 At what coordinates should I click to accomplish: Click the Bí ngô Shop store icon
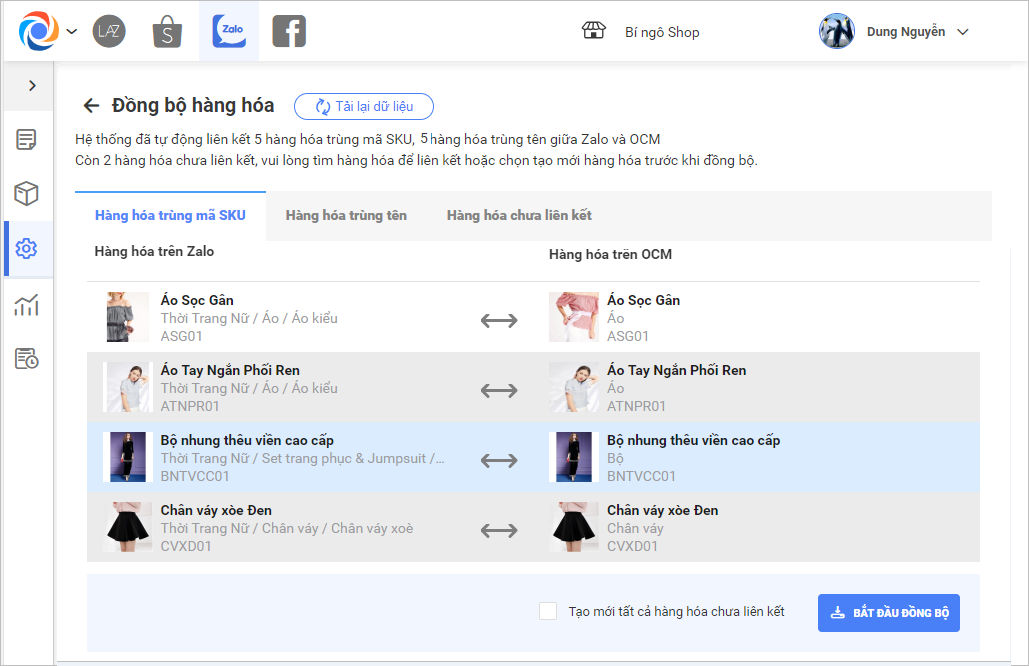(x=594, y=31)
